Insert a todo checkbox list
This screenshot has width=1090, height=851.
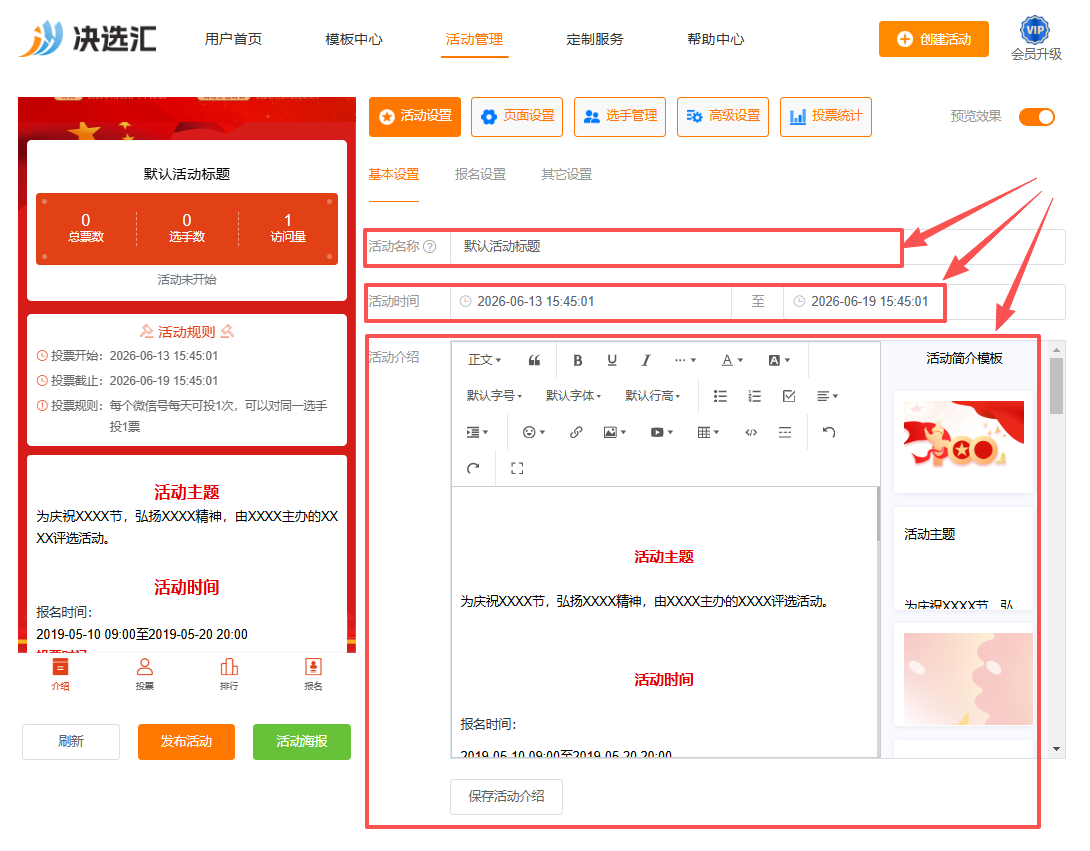[789, 396]
